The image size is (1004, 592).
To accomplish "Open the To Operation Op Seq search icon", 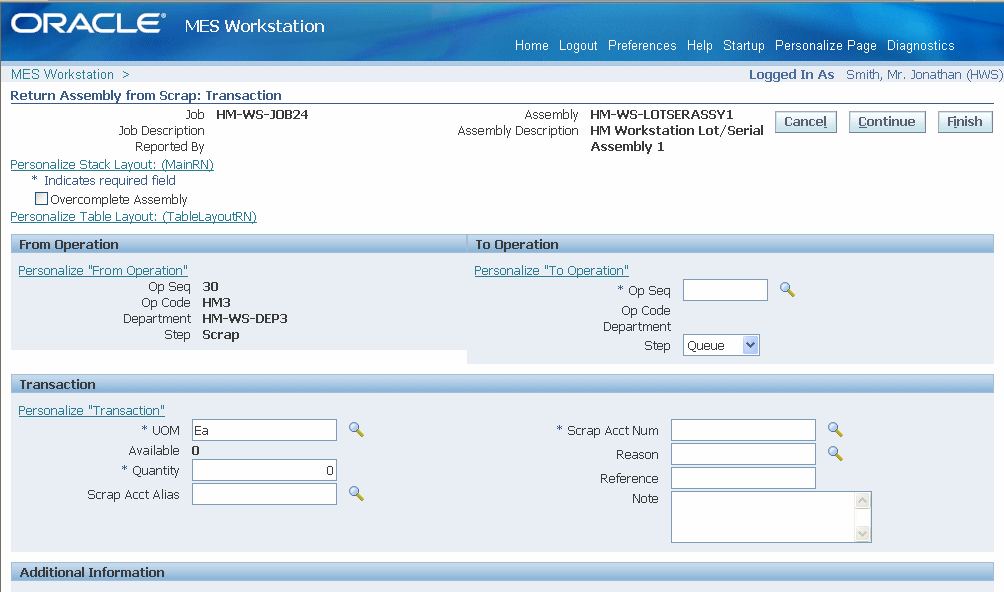I will point(788,290).
